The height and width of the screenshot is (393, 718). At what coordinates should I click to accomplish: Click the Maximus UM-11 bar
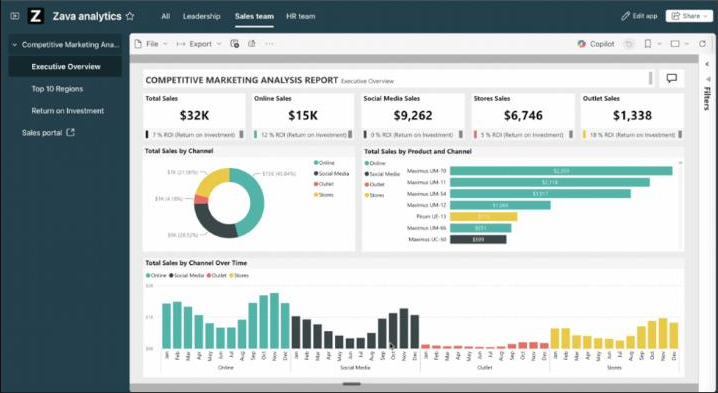click(x=549, y=182)
